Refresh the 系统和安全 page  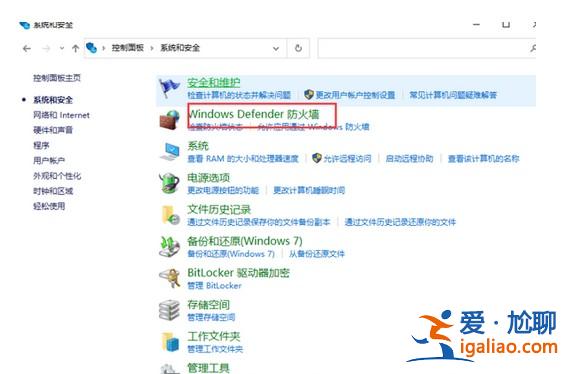(298, 48)
